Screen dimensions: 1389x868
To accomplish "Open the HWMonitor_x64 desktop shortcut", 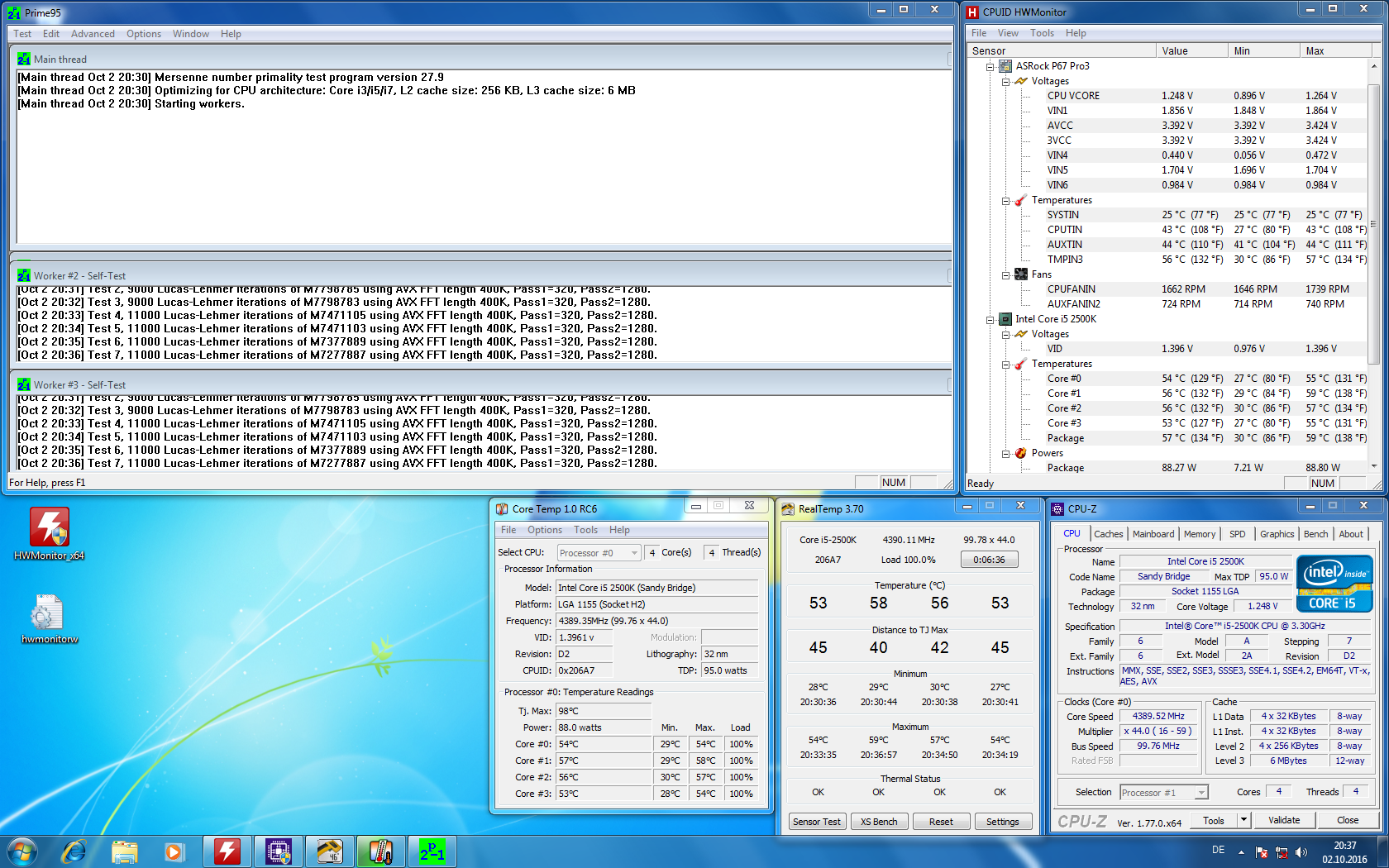I will click(50, 533).
